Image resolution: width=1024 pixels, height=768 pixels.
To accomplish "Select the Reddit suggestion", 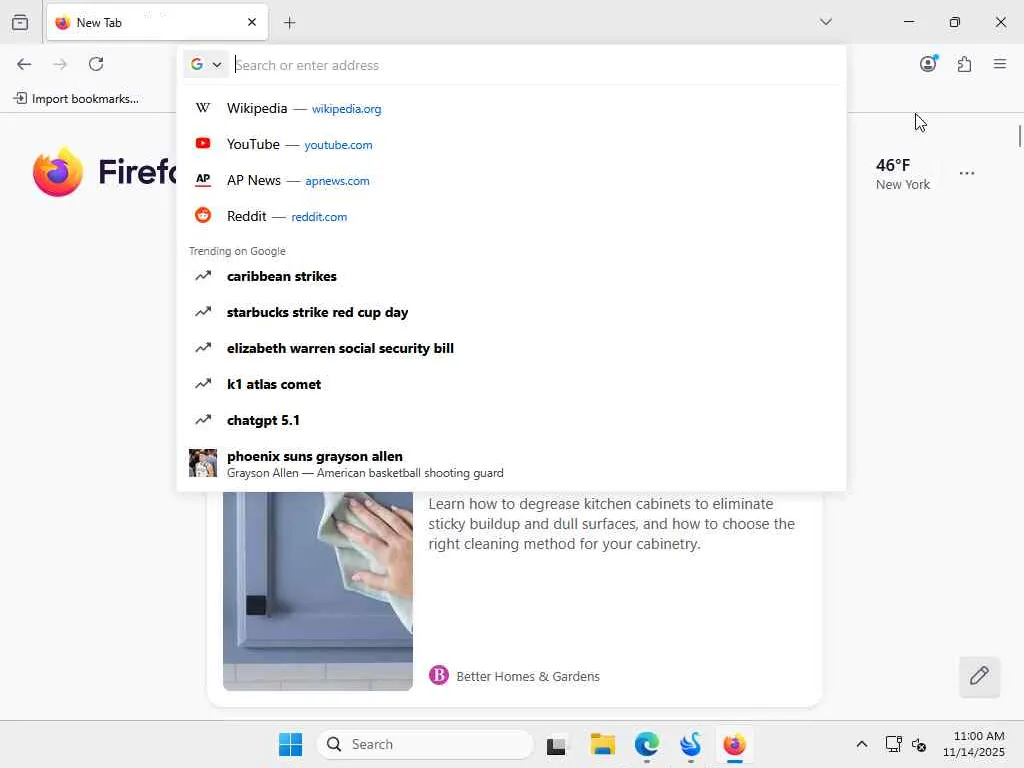I will (x=511, y=216).
